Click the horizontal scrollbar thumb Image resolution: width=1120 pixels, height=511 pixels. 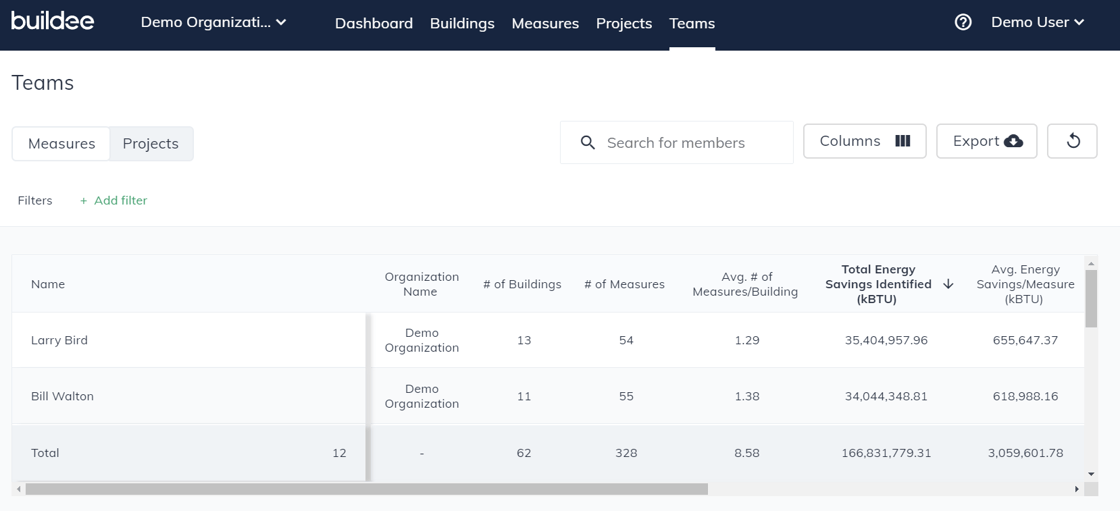click(x=366, y=489)
